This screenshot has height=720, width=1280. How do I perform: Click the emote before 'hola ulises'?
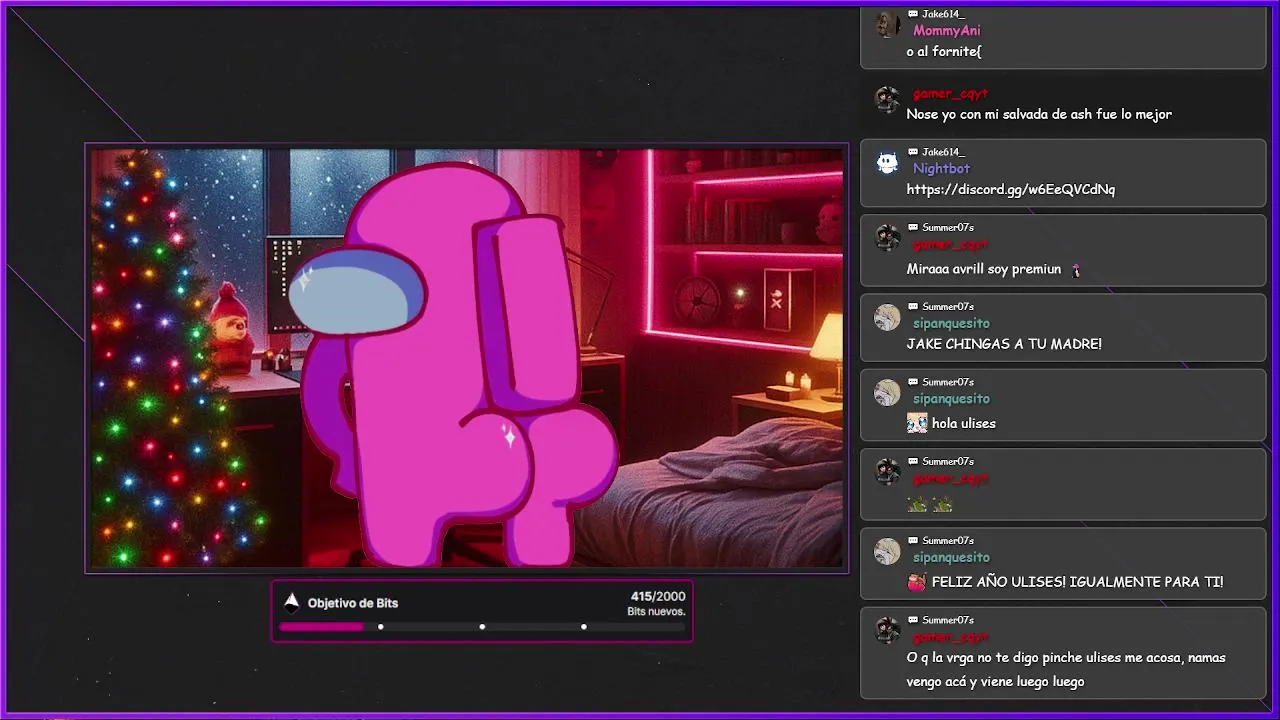click(x=917, y=423)
